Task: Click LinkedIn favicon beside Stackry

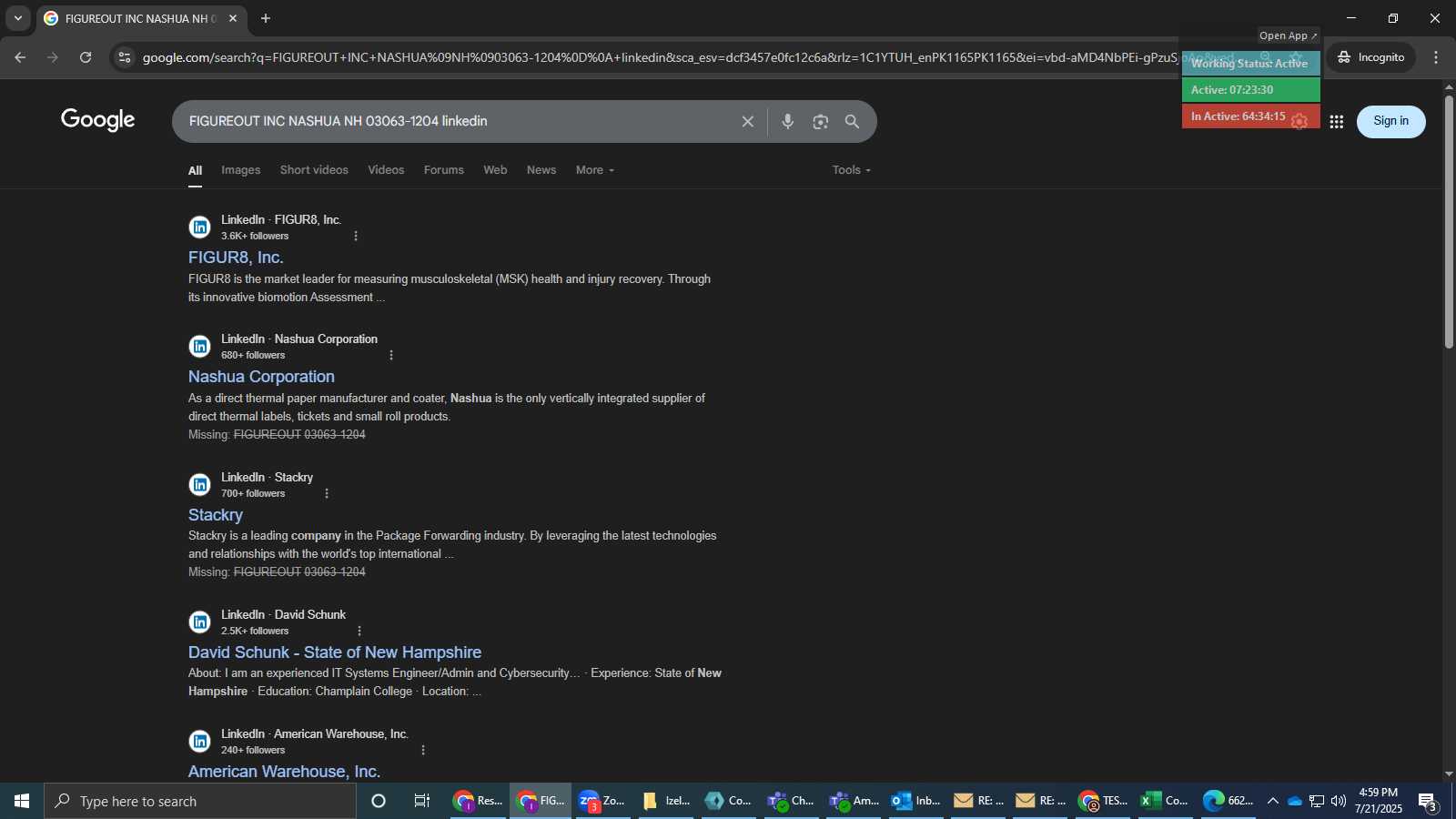Action: pyautogui.click(x=199, y=485)
